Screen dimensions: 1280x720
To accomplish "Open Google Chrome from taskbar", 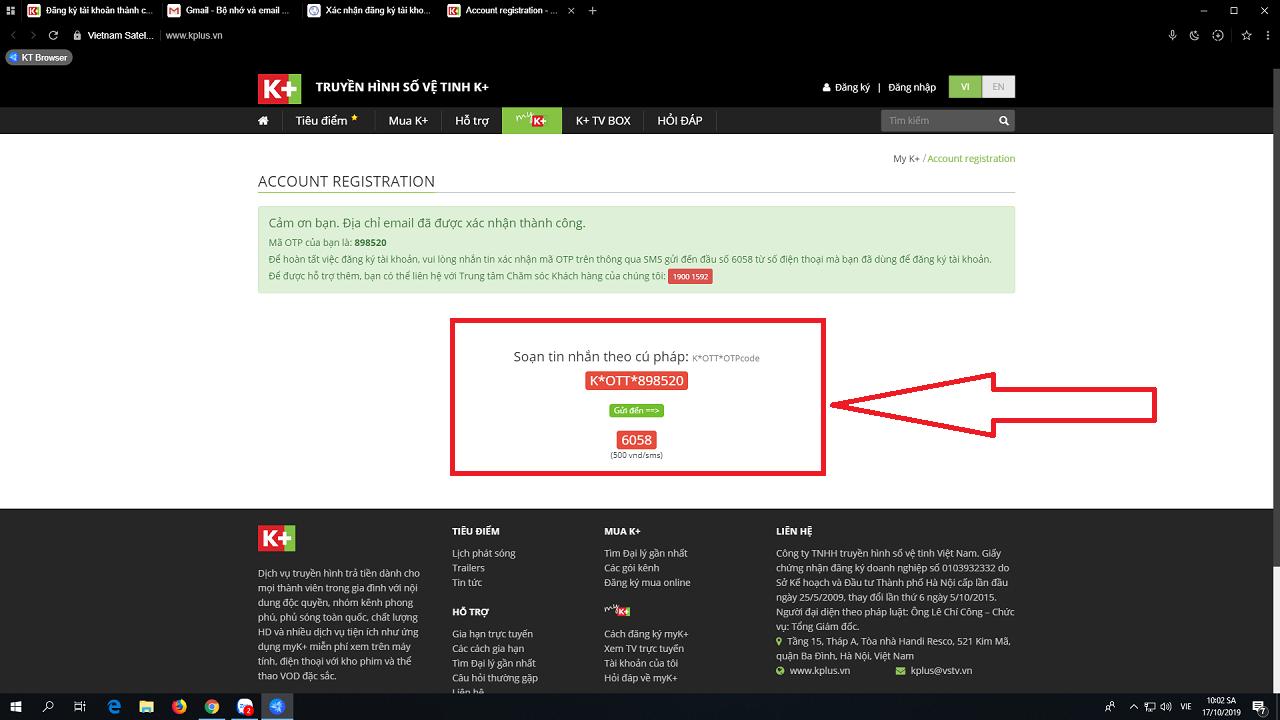I will (212, 707).
